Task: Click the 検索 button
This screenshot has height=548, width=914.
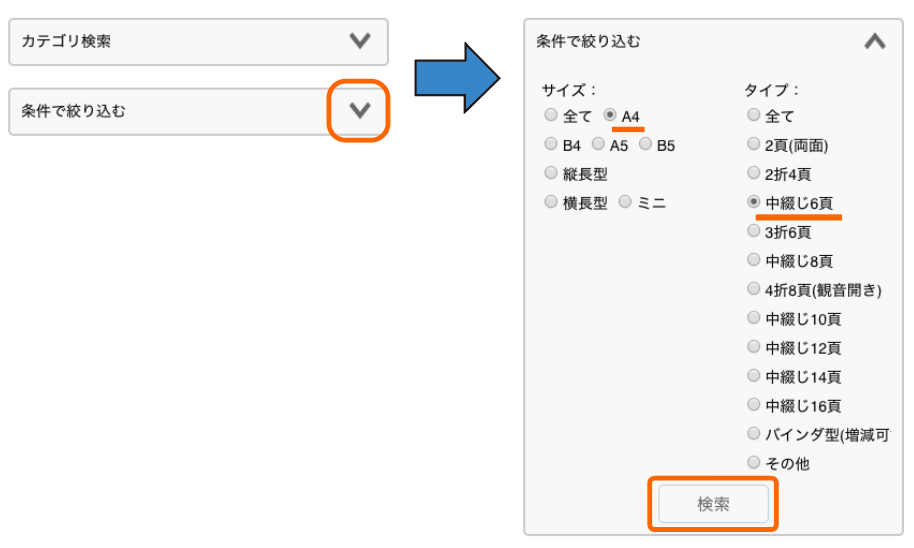Action: (713, 504)
